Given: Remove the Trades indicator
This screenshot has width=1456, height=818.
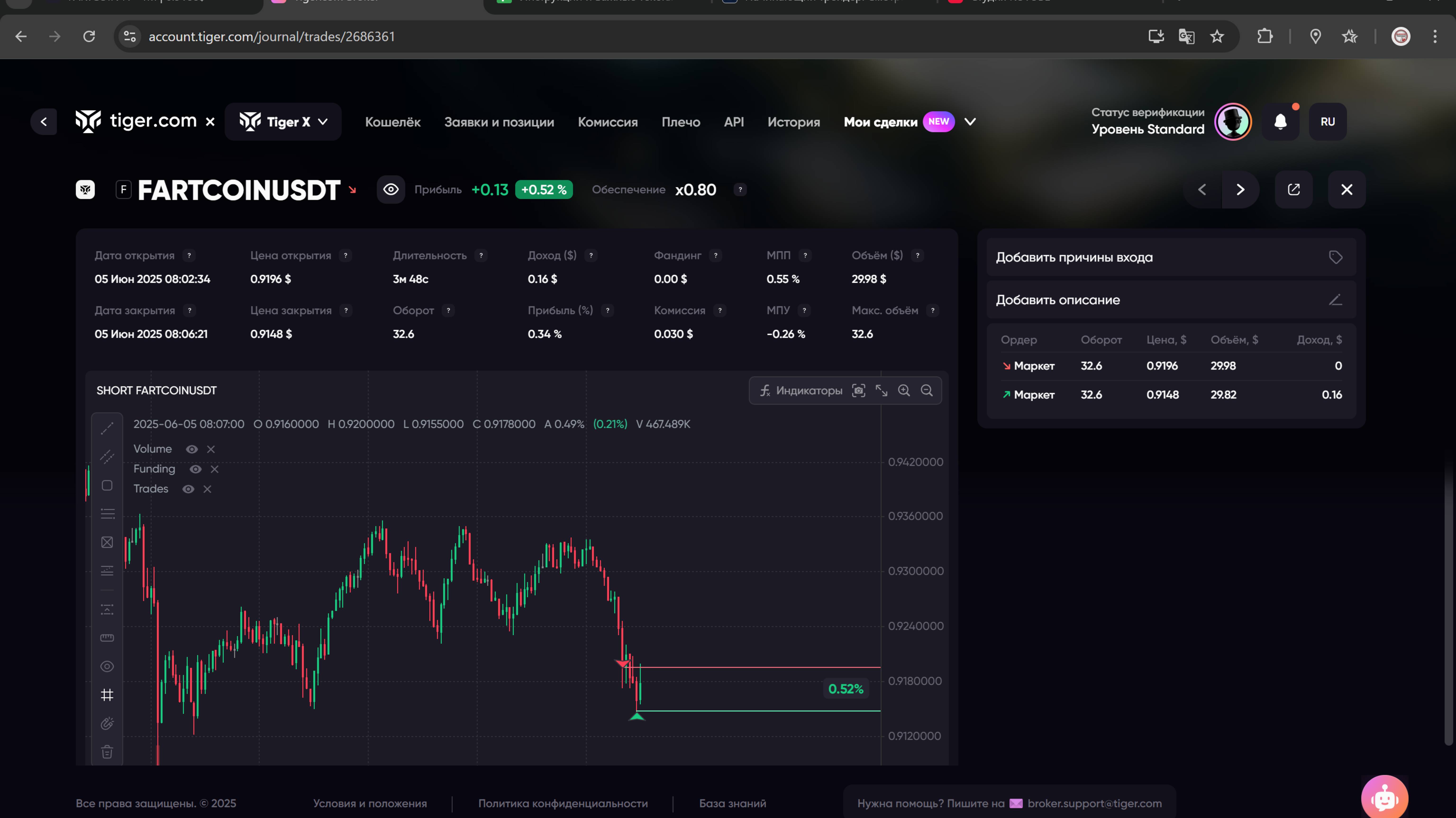Looking at the screenshot, I should (x=207, y=489).
